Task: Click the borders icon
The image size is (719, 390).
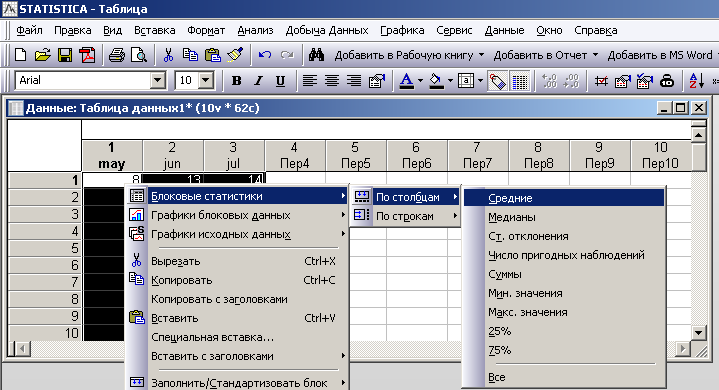Action: pyautogui.click(x=466, y=81)
